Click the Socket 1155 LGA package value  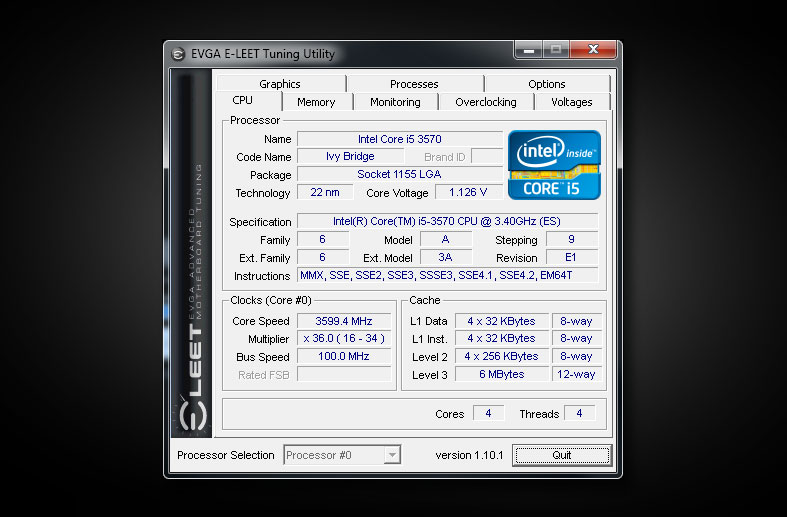pyautogui.click(x=400, y=174)
